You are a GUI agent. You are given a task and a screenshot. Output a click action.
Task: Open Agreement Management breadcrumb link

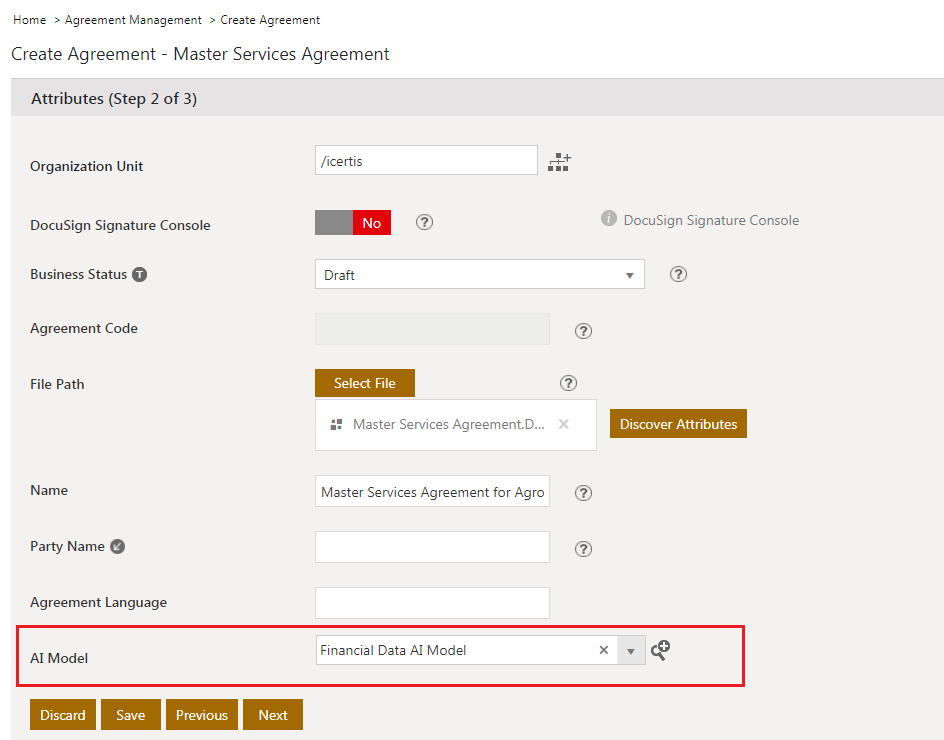[133, 20]
